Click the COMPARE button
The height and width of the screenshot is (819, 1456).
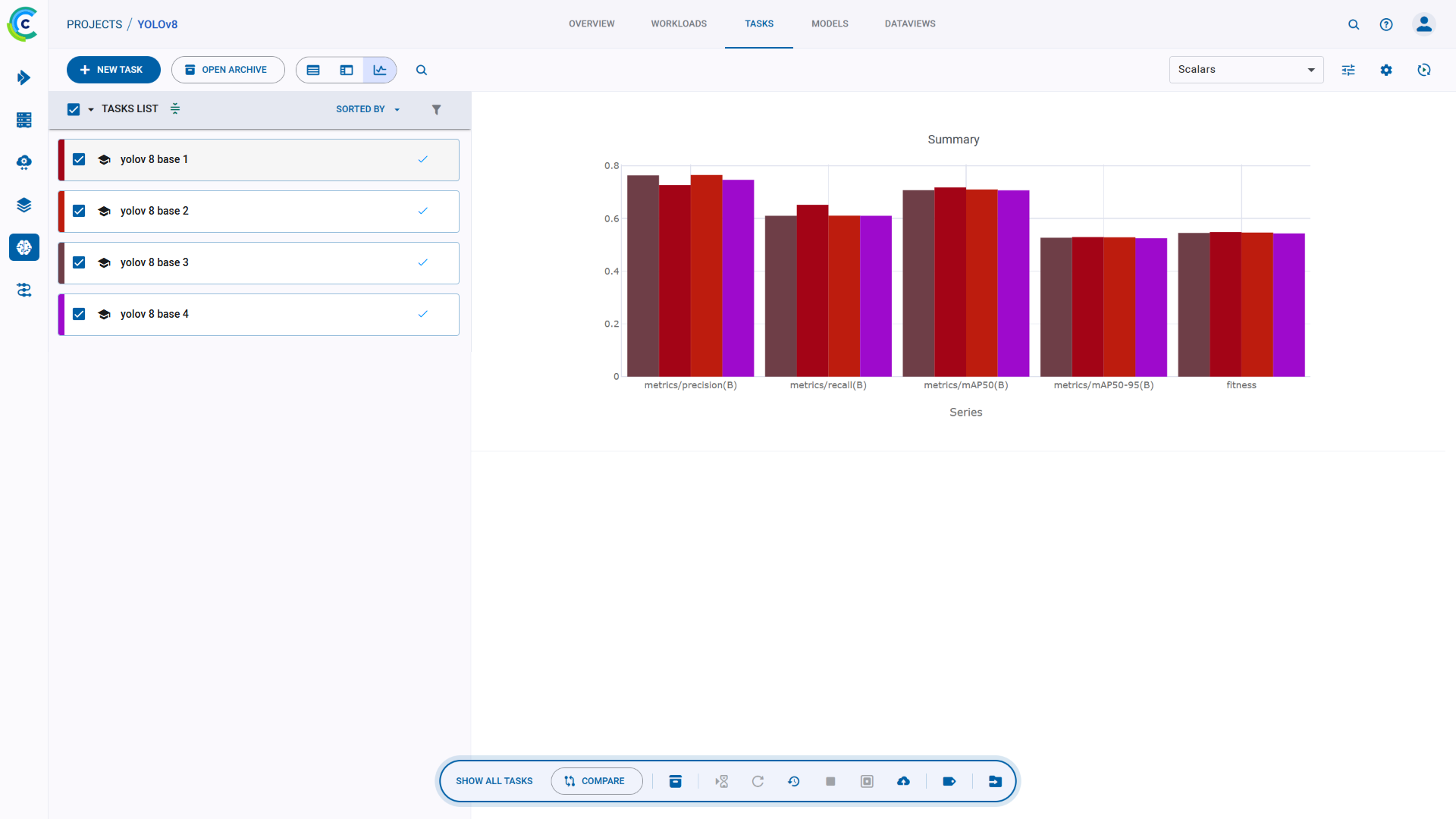[597, 781]
